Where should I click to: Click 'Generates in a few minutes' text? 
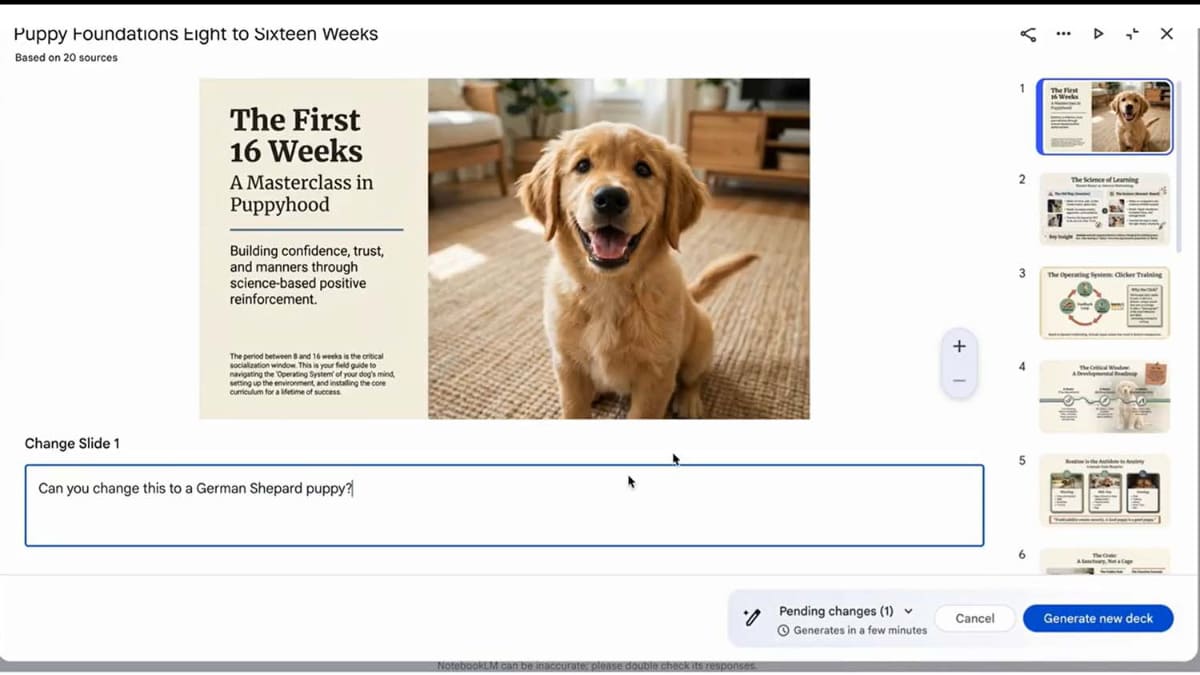pyautogui.click(x=860, y=630)
